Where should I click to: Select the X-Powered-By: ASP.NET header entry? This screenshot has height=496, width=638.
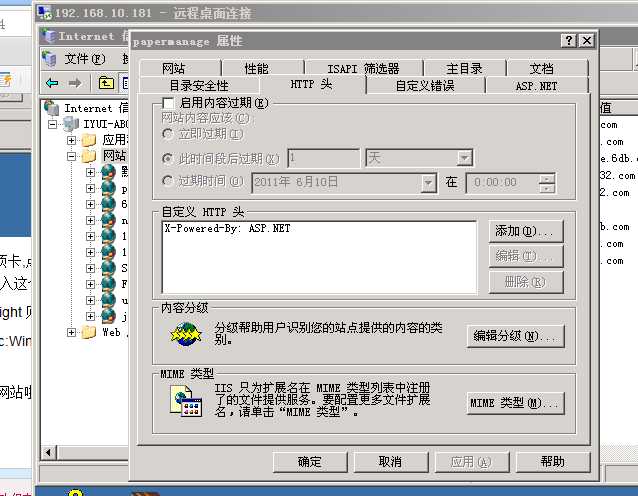click(227, 228)
